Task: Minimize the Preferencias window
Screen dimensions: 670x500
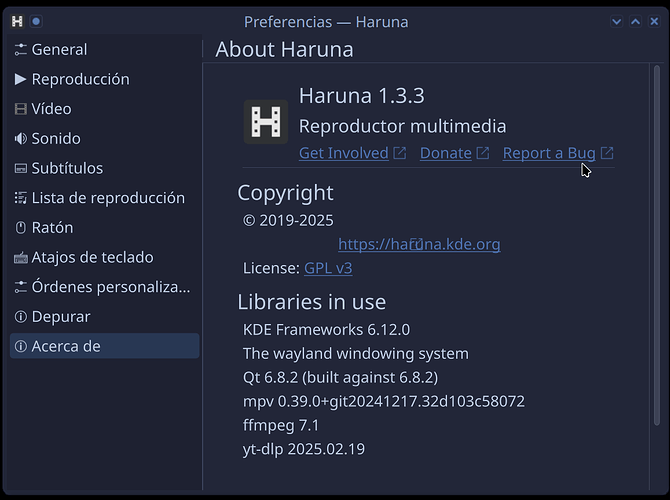Action: pyautogui.click(x=617, y=21)
